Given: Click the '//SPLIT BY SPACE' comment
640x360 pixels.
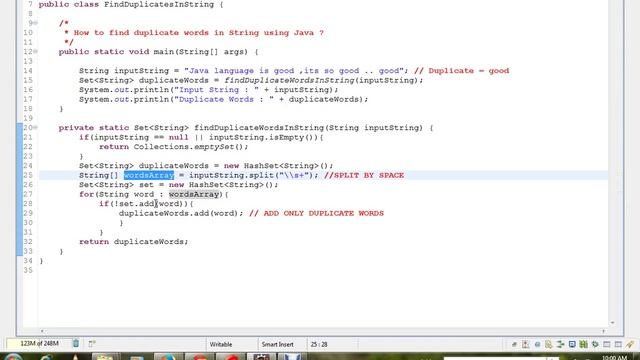Looking at the screenshot, I should pyautogui.click(x=364, y=175).
